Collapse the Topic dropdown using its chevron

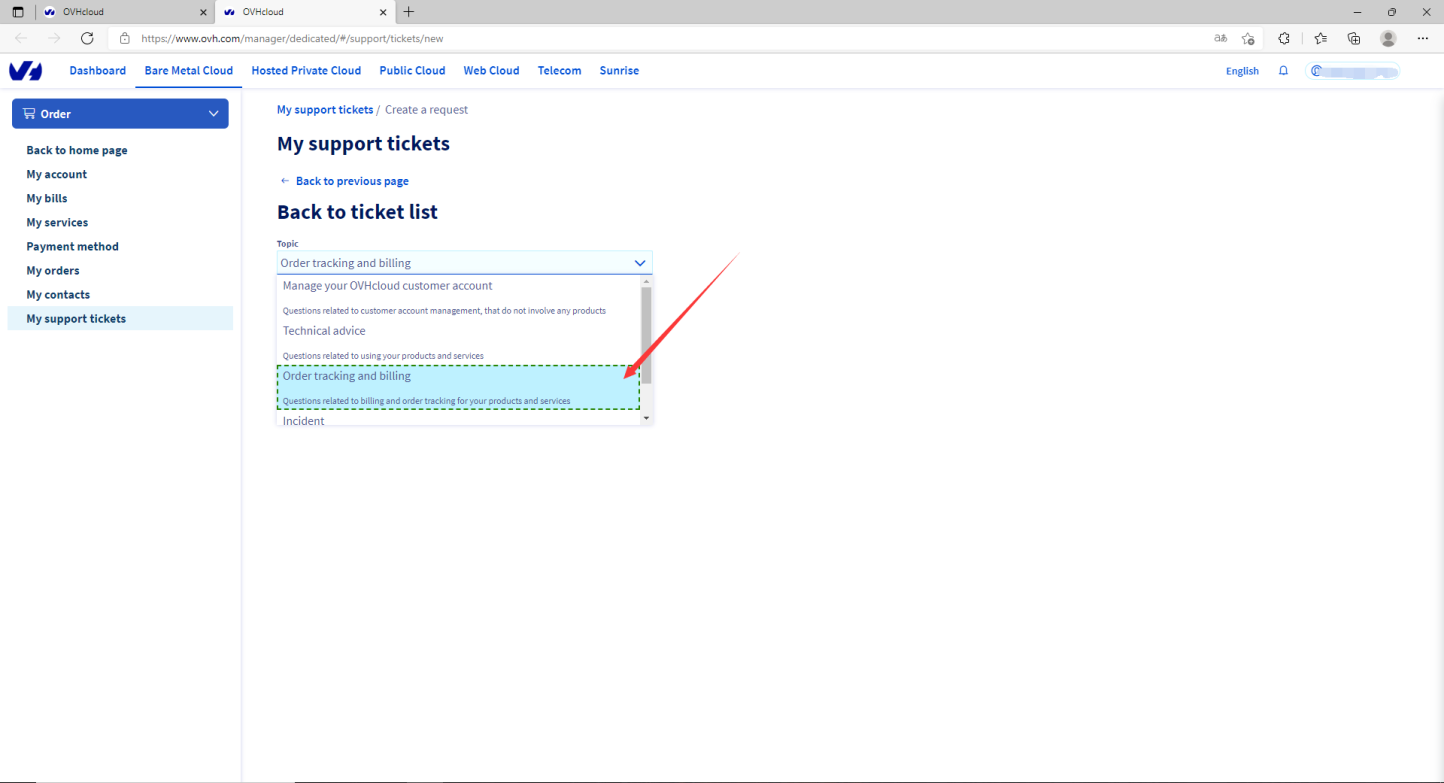(640, 263)
